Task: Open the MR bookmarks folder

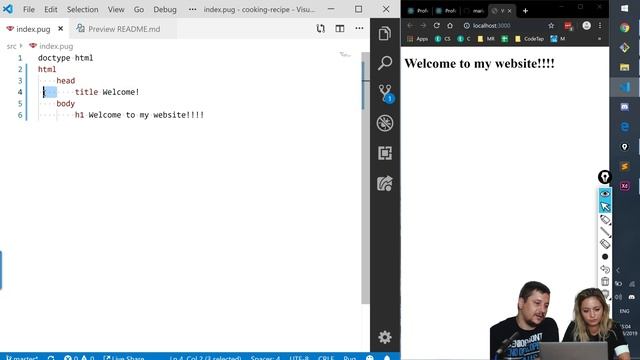Action: (486, 39)
